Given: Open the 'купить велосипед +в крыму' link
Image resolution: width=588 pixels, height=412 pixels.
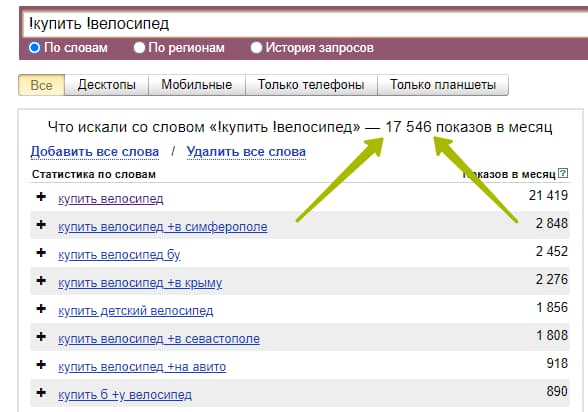Looking at the screenshot, I should (140, 283).
